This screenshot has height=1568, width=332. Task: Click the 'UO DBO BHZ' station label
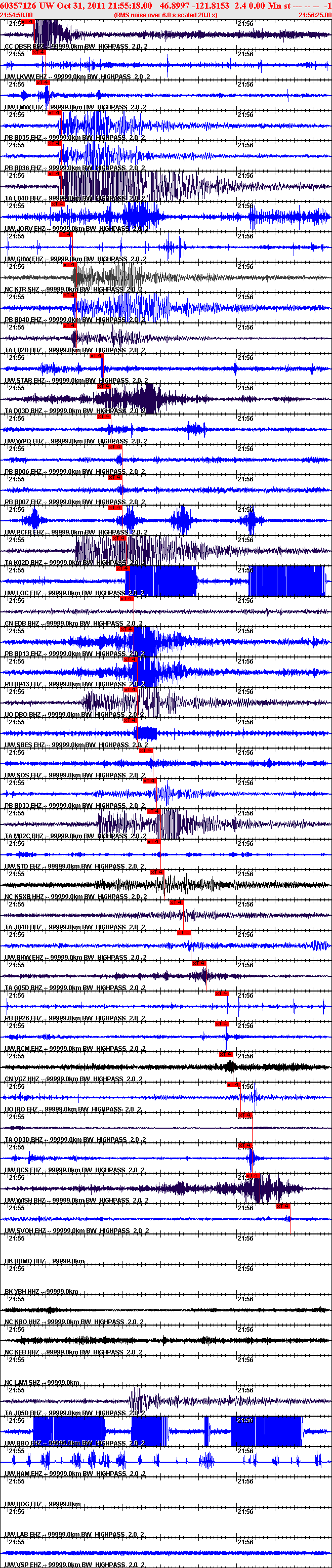23,716
